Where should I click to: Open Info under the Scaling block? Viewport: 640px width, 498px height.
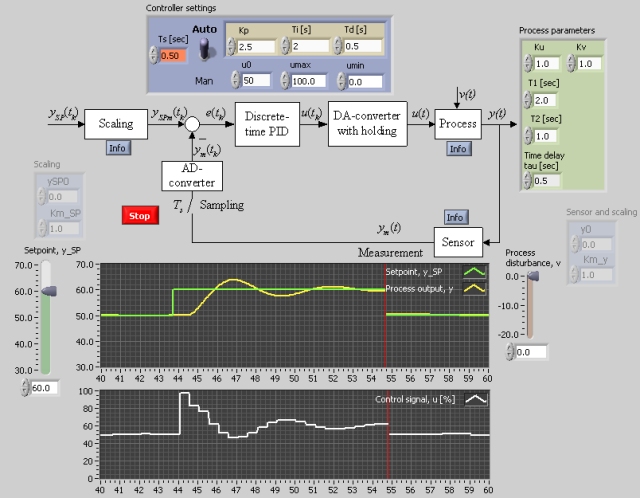(x=118, y=148)
